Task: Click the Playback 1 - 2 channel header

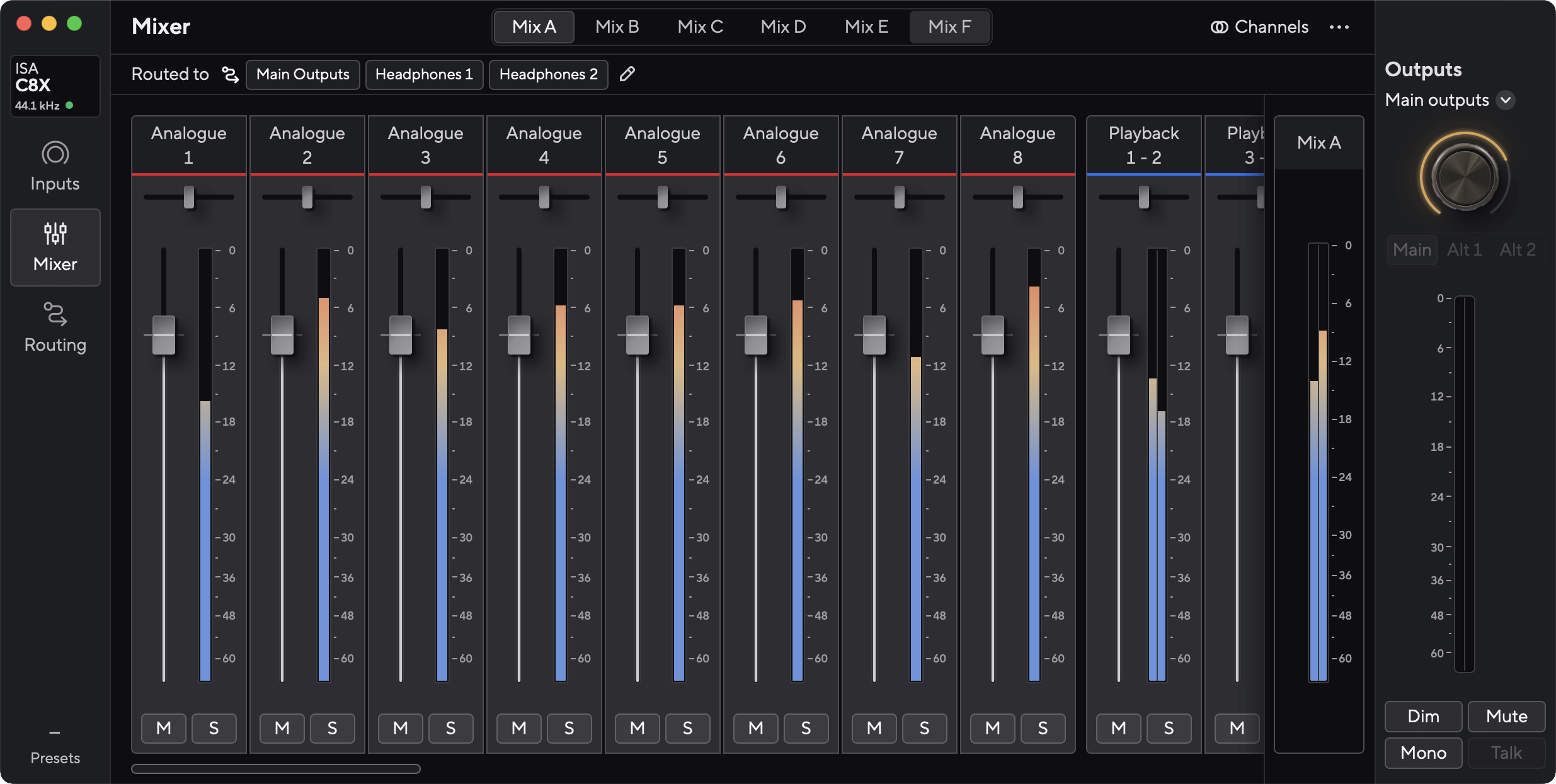Action: [1144, 145]
